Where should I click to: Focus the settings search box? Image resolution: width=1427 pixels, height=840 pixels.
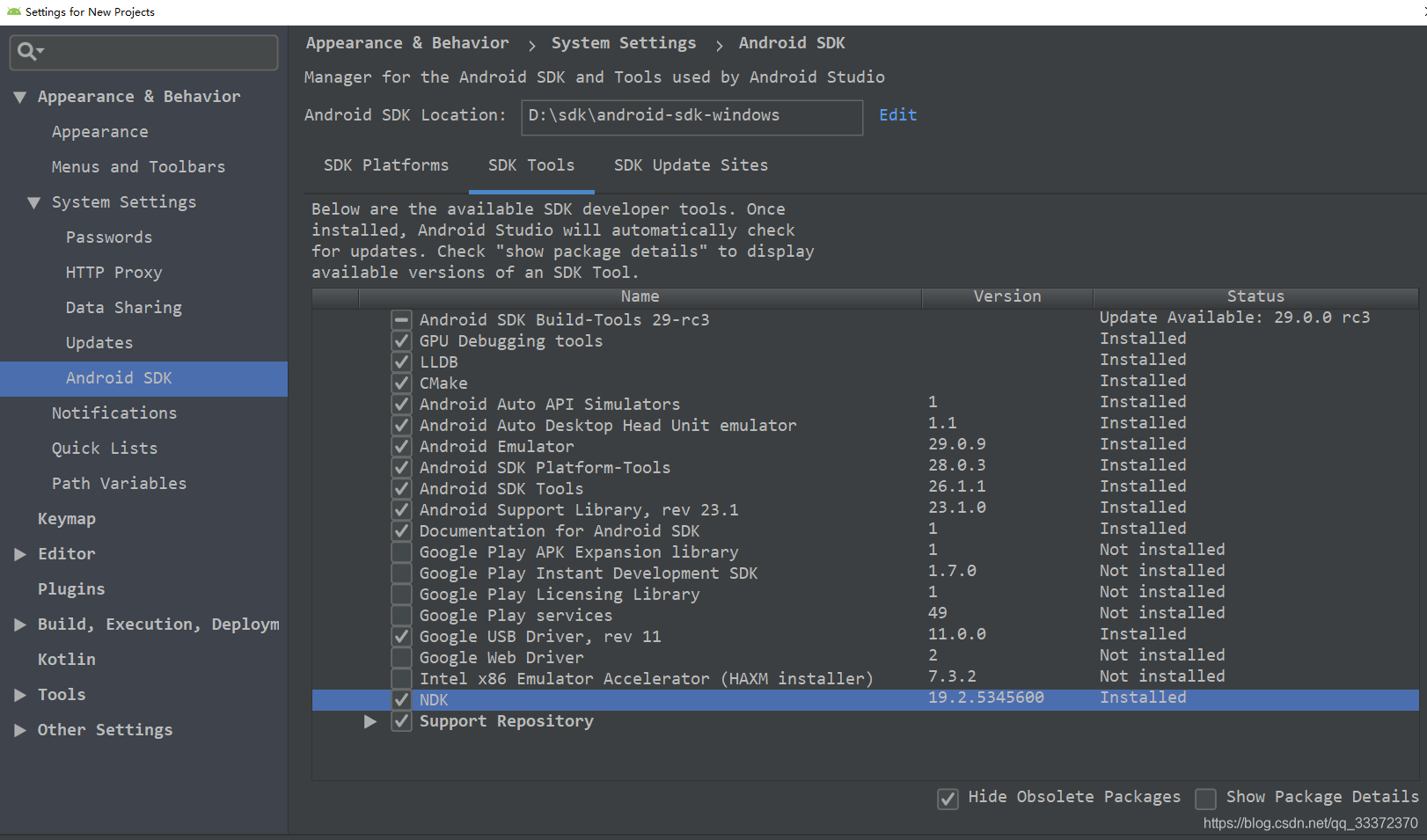click(143, 52)
